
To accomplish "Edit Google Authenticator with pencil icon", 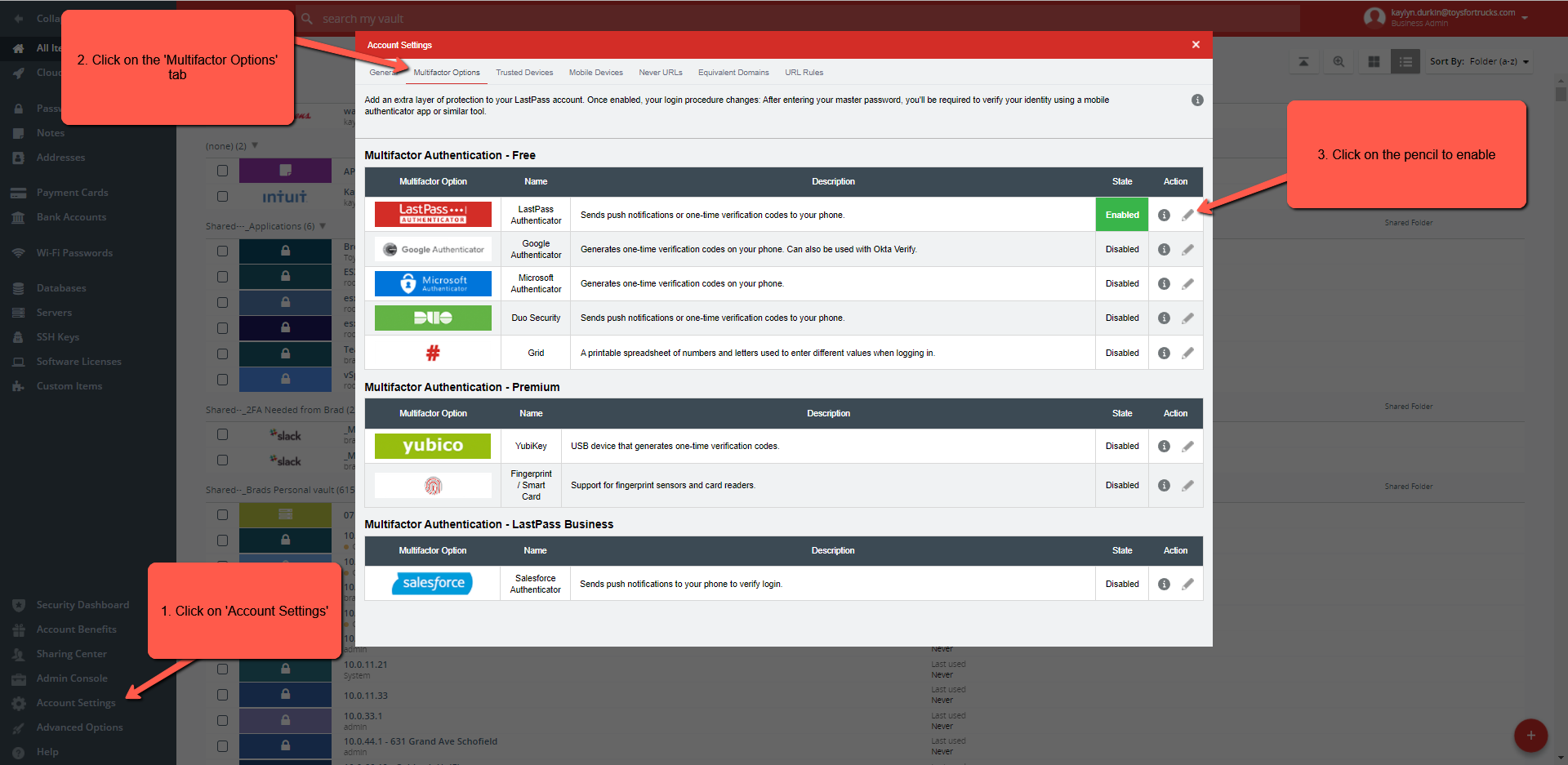I will point(1187,250).
